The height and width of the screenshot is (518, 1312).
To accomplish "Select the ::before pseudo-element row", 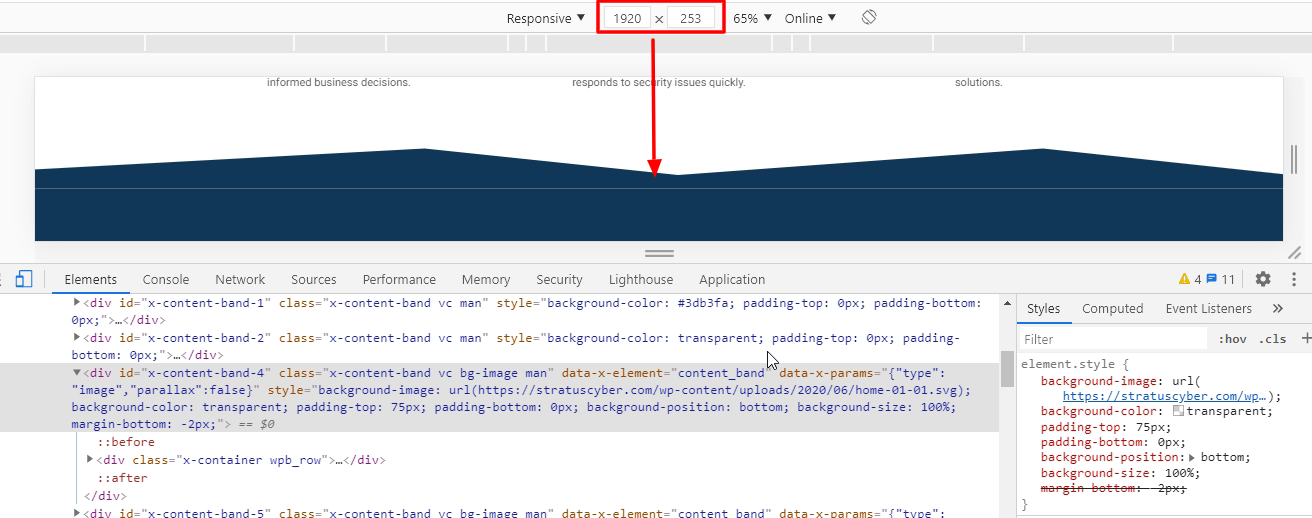I will point(126,442).
